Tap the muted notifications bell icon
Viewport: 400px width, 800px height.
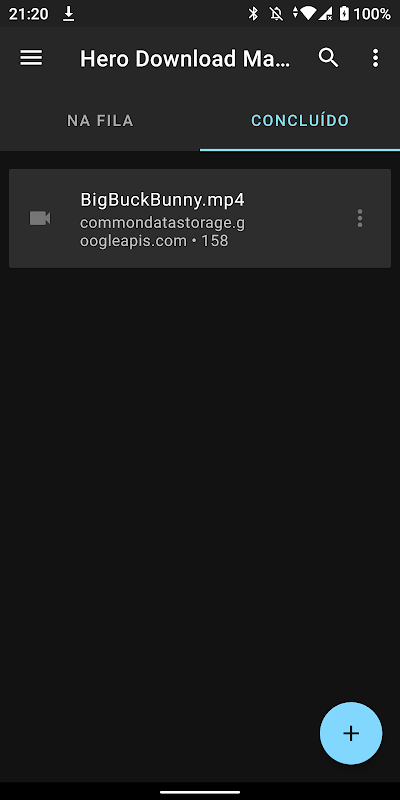tap(277, 14)
